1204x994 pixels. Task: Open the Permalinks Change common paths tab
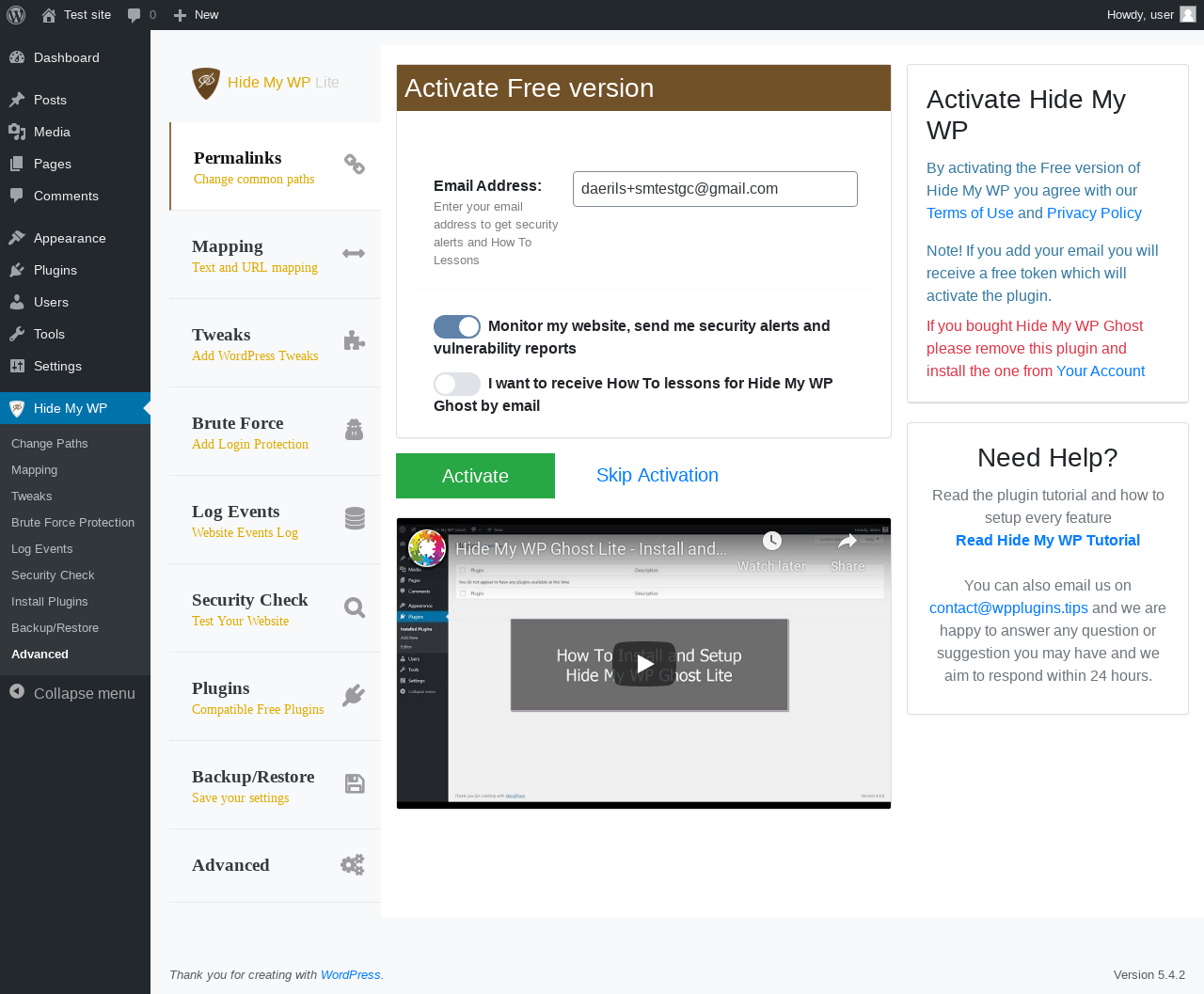[x=276, y=166]
